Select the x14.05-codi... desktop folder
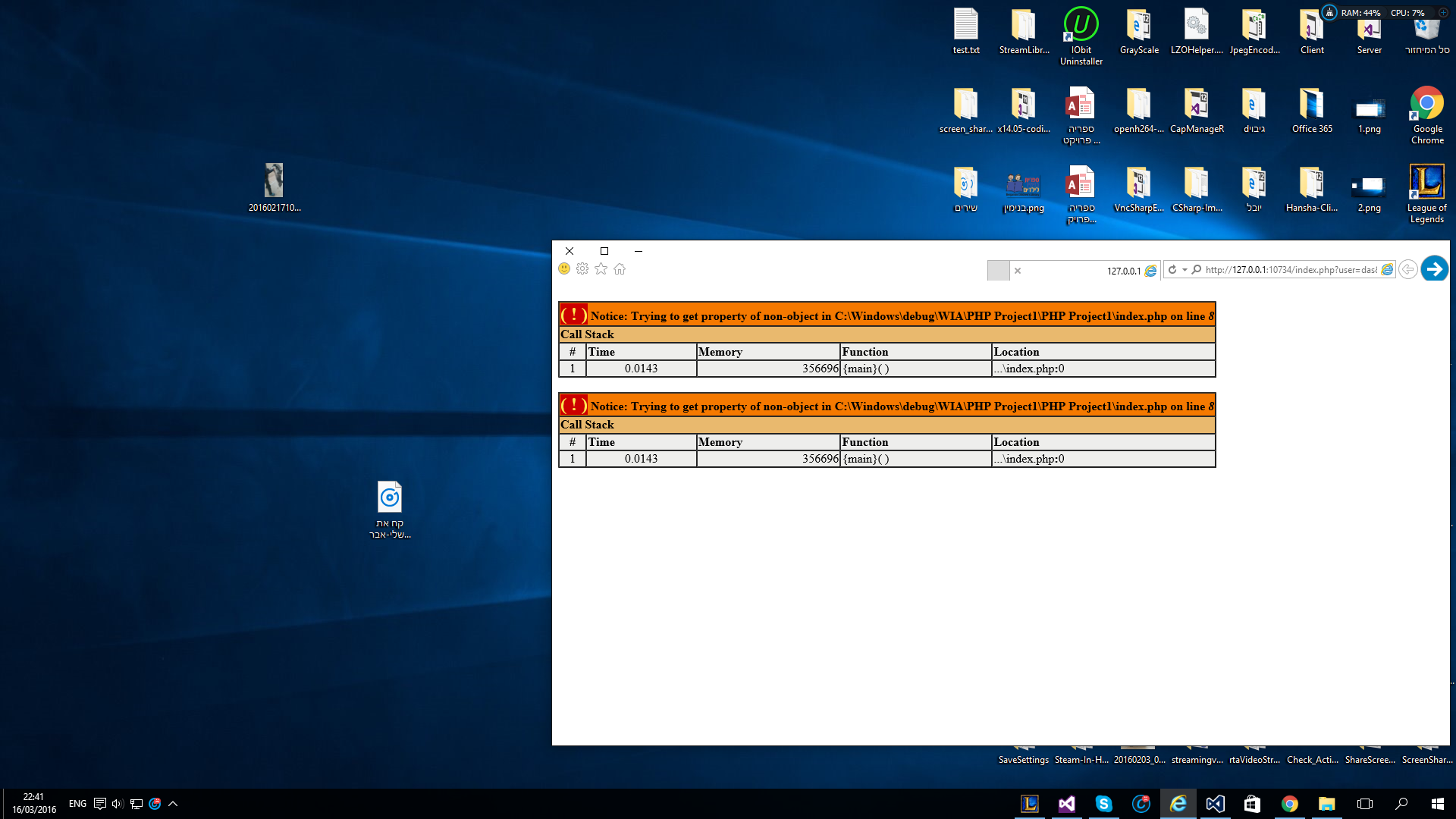Screen dimensions: 1456x819 1024,111
